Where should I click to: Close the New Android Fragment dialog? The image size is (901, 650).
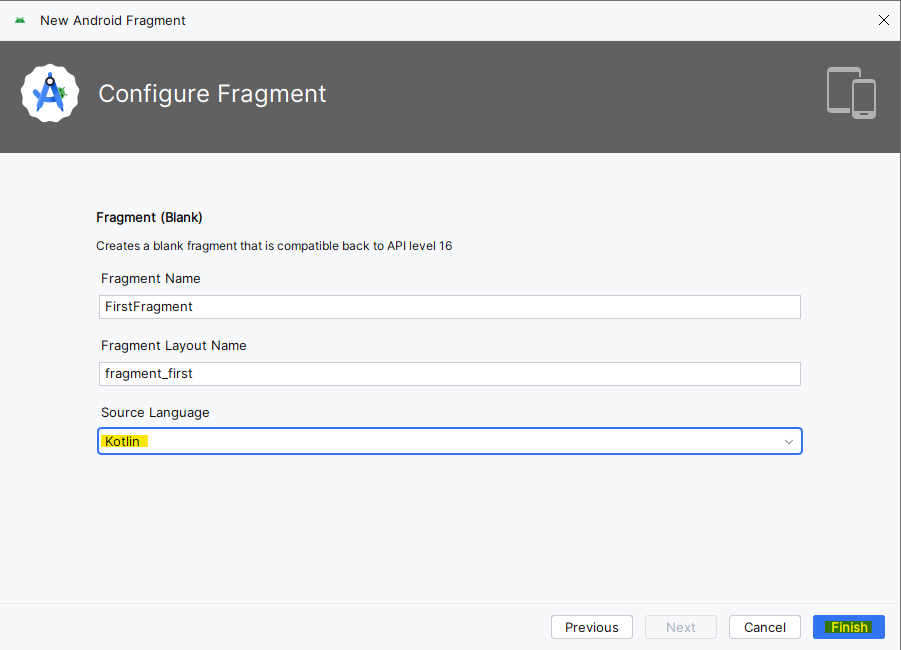[884, 20]
